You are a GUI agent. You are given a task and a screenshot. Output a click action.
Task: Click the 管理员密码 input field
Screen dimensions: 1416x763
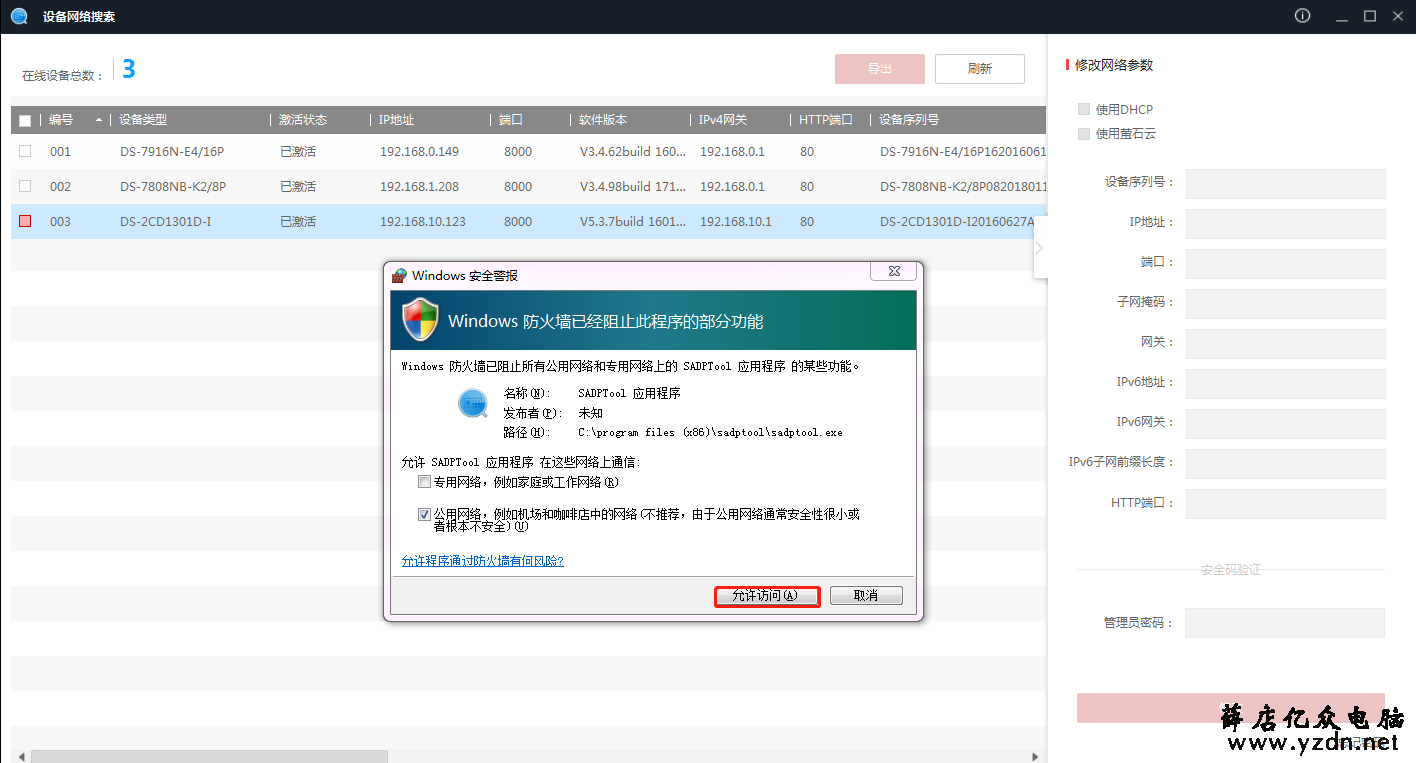click(x=1285, y=623)
